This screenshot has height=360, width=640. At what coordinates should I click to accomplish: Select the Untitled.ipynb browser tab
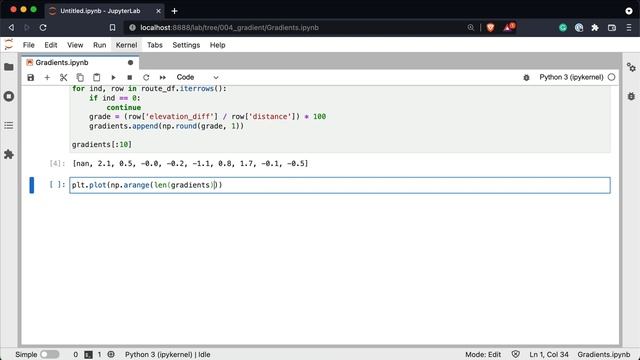(104, 11)
